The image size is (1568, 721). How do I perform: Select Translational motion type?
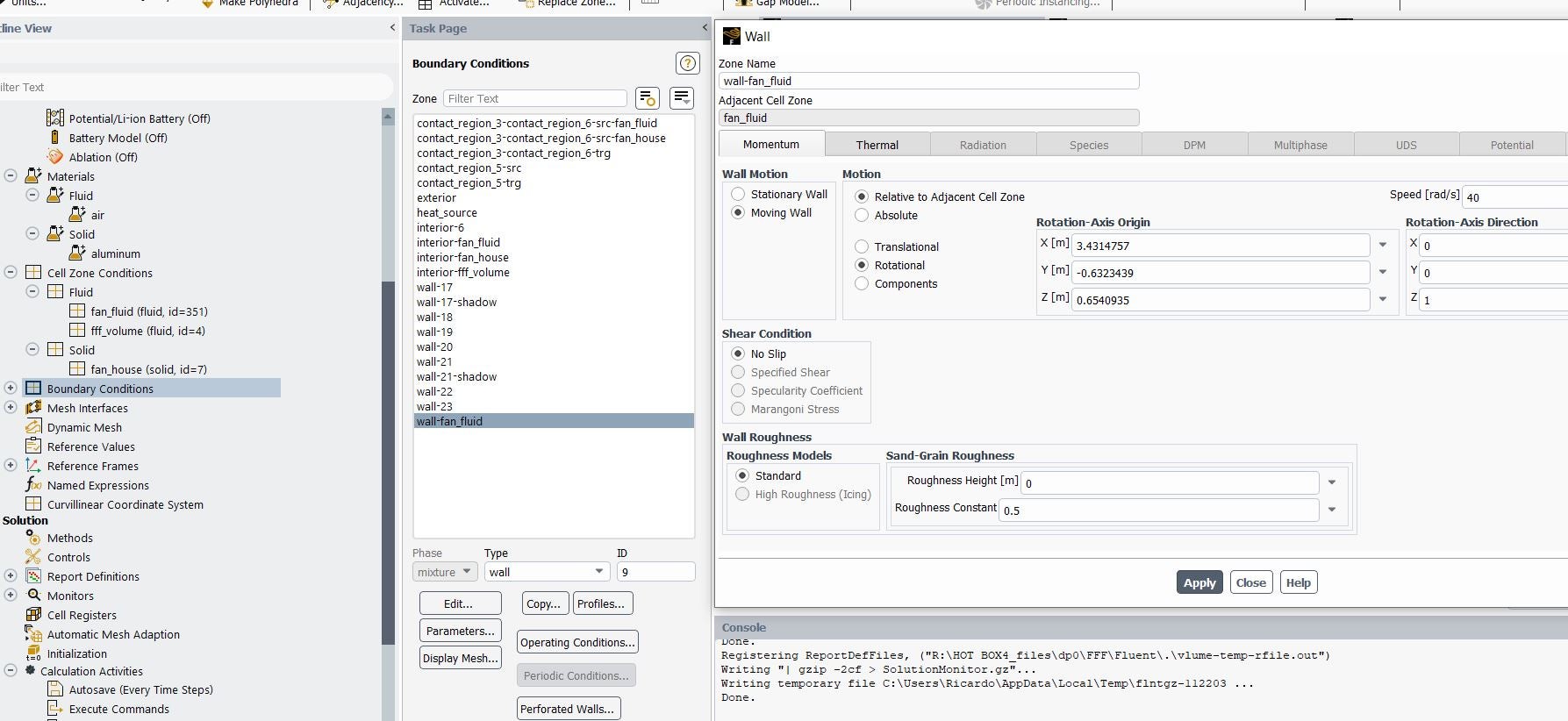tap(862, 246)
